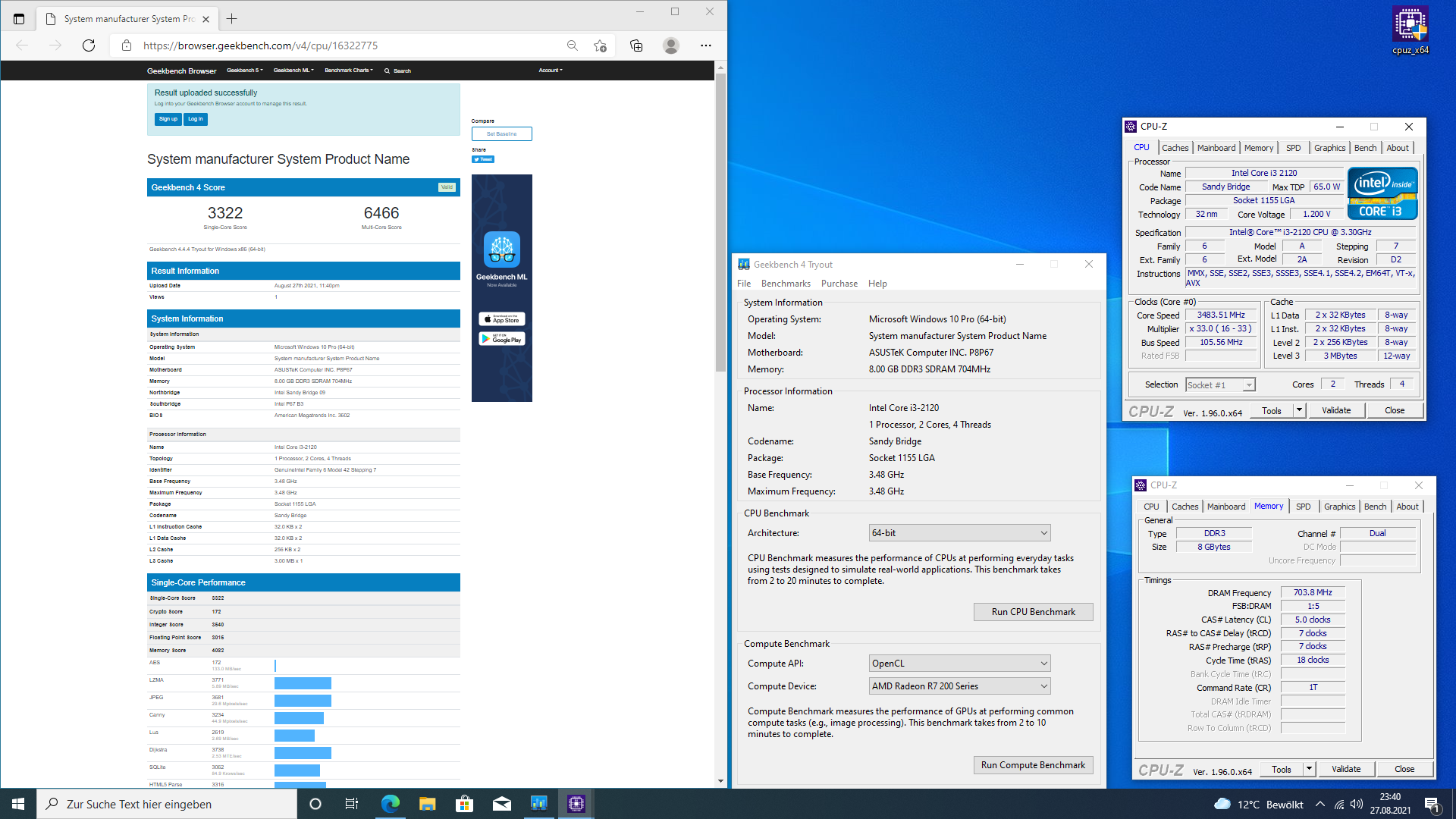Viewport: 1456px width, 819px height.
Task: Open tab actions icon in browser title bar
Action: (x=19, y=19)
